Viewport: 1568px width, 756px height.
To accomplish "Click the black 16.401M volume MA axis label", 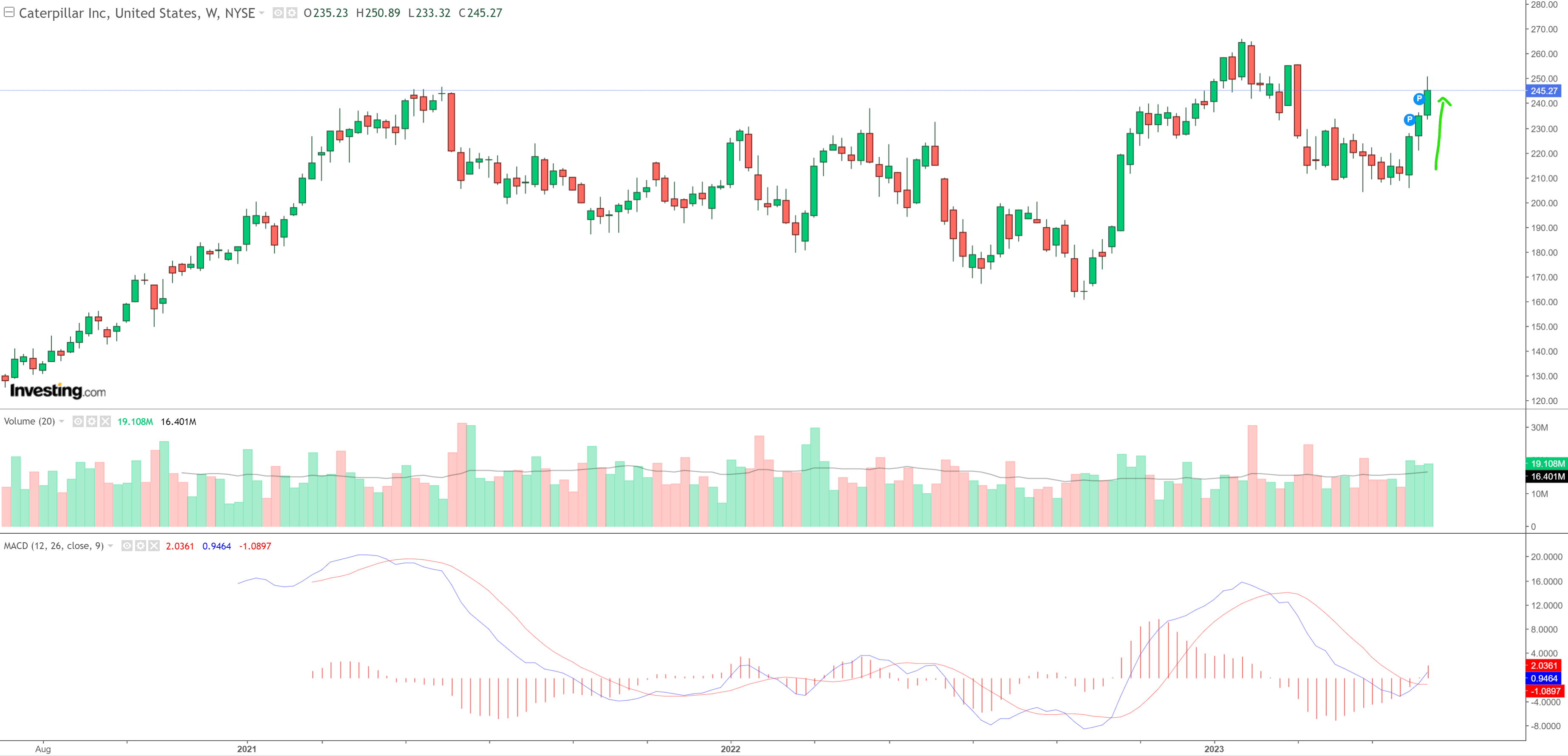I will (x=1547, y=477).
